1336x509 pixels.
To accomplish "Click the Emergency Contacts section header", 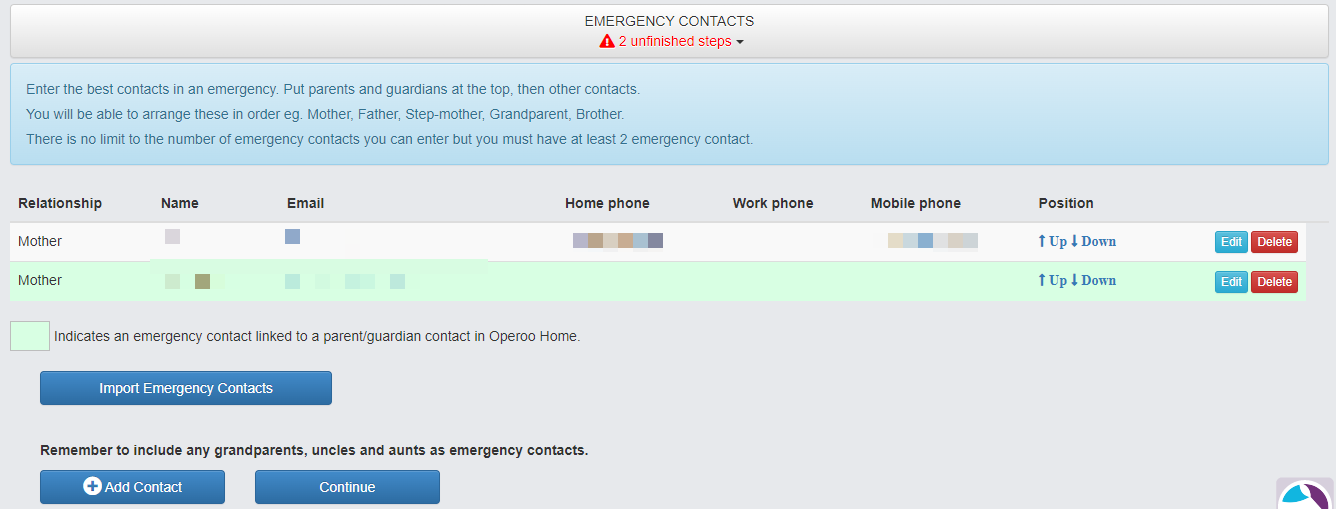I will (669, 21).
